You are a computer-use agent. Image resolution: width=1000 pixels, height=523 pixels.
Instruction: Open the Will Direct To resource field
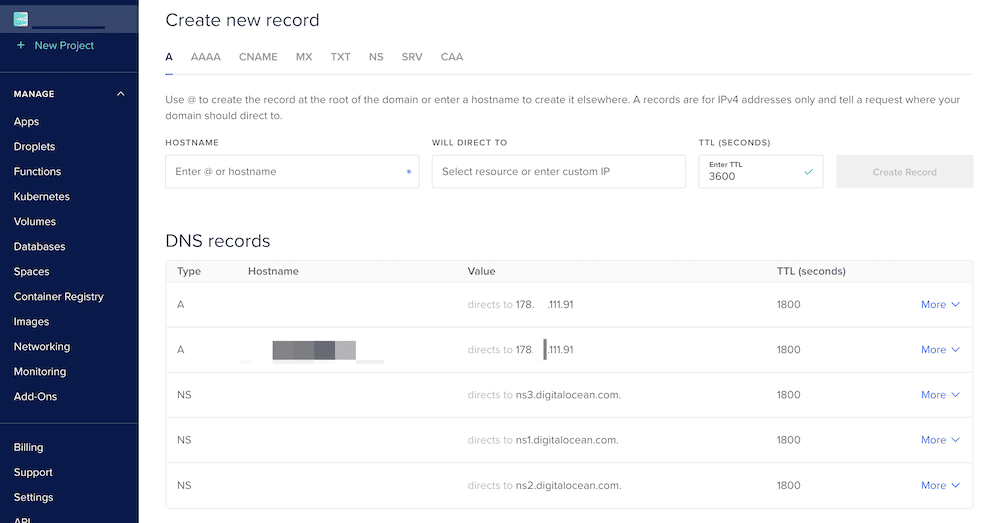pyautogui.click(x=559, y=172)
